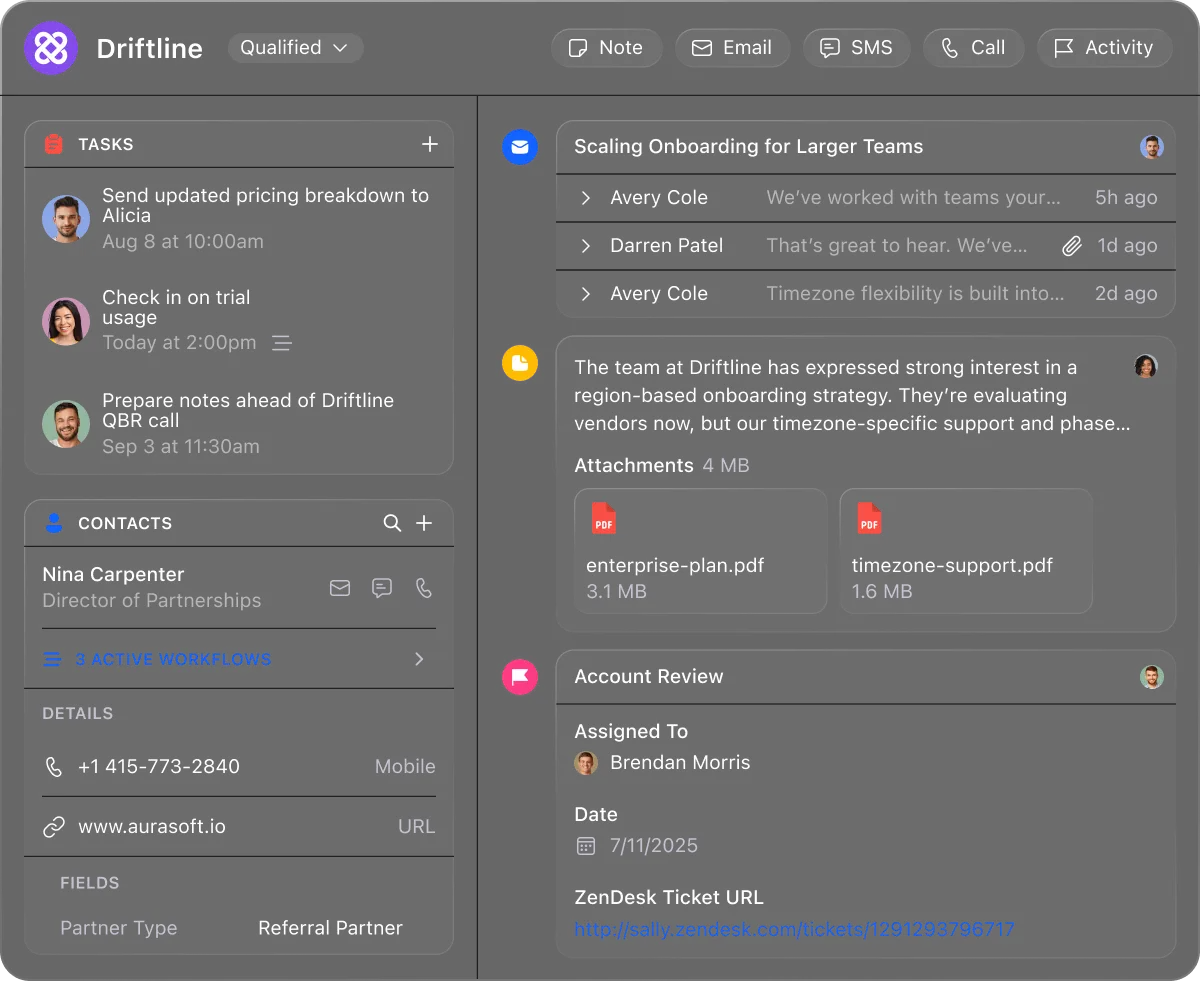
Task: Click PDF icon of timezone-support.pdf
Action: click(870, 519)
